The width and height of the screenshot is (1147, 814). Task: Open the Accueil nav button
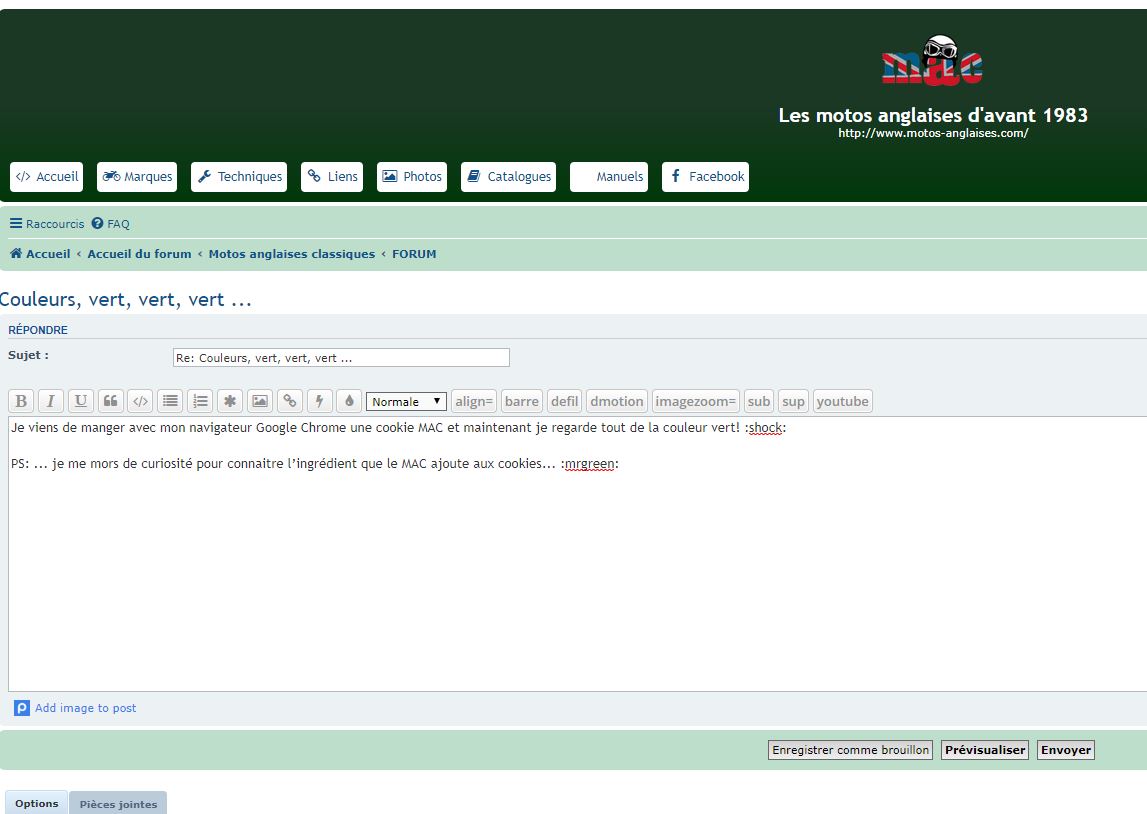coord(46,177)
